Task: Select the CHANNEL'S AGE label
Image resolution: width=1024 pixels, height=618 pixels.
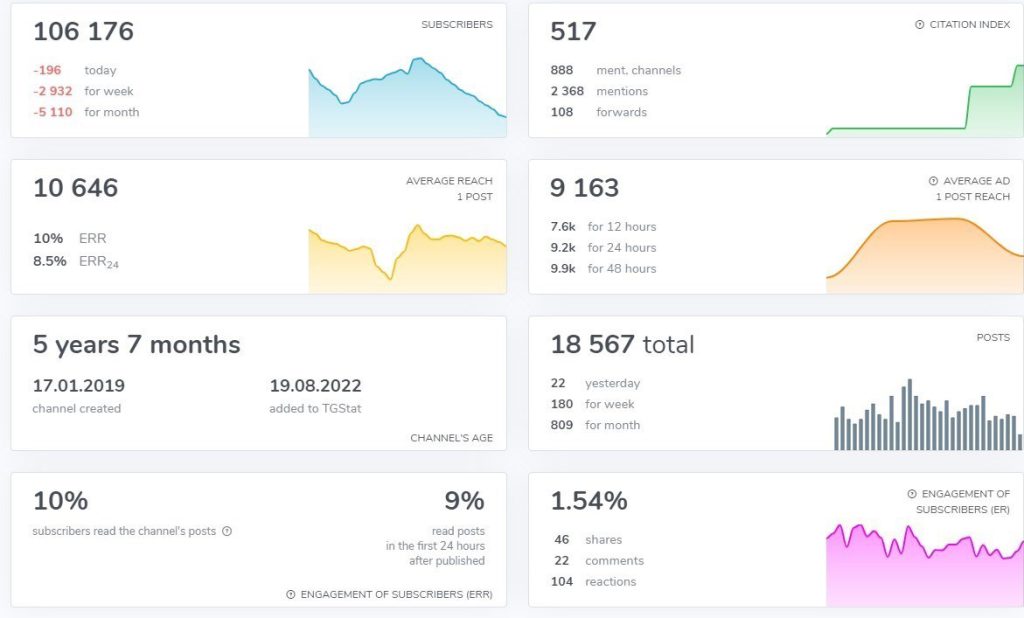Action: coord(451,438)
